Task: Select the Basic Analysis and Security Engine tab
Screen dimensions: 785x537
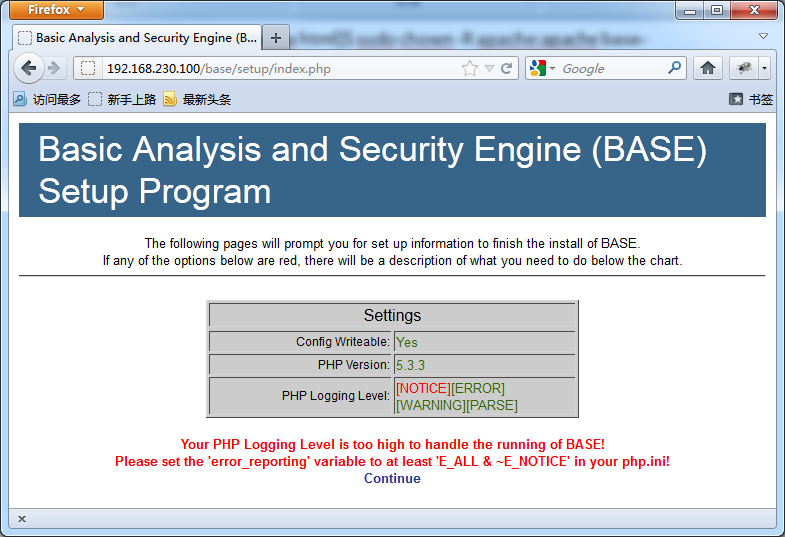Action: pos(137,38)
